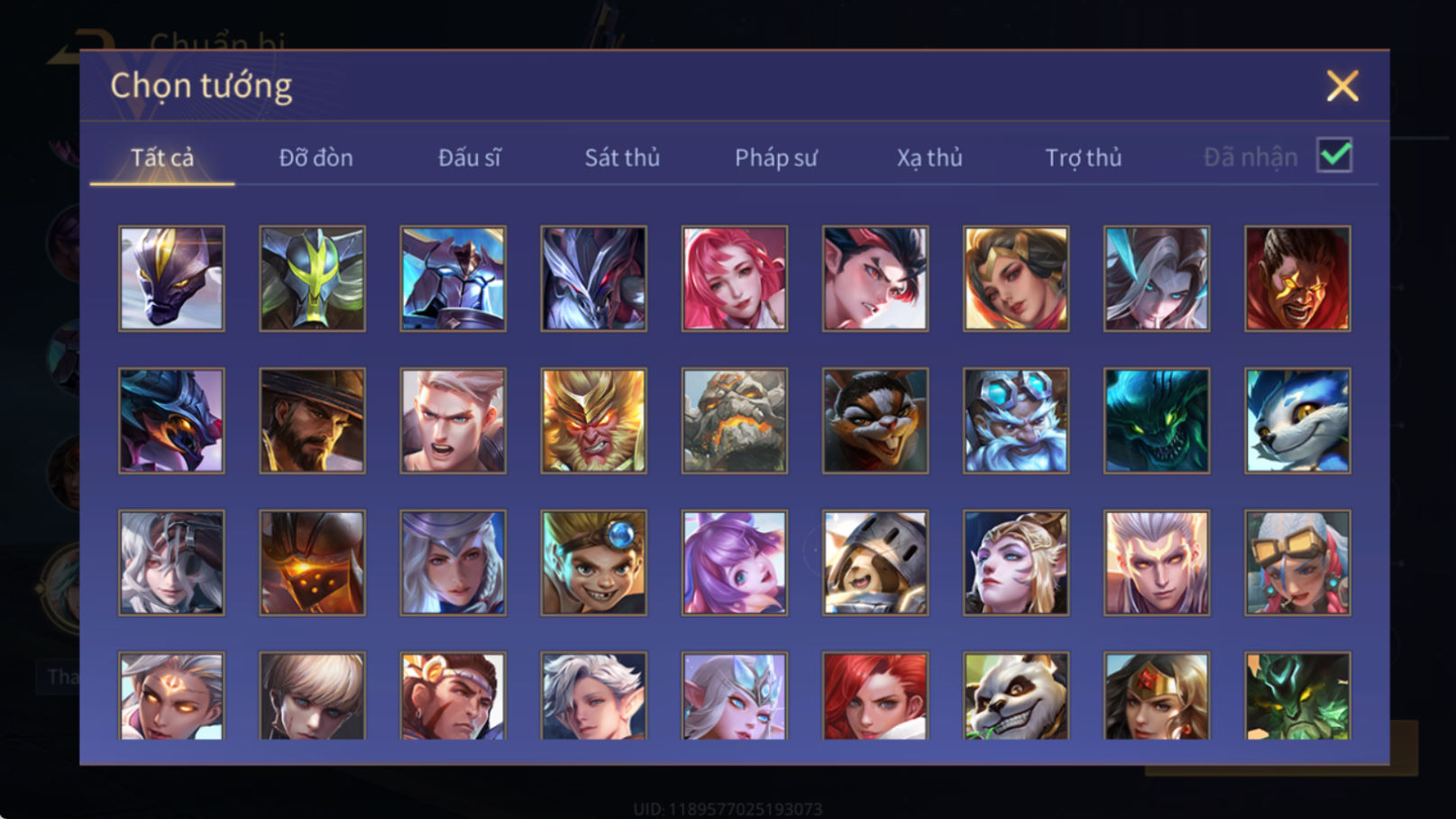
Task: Select the goggles girl with pink braids
Action: point(1297,563)
